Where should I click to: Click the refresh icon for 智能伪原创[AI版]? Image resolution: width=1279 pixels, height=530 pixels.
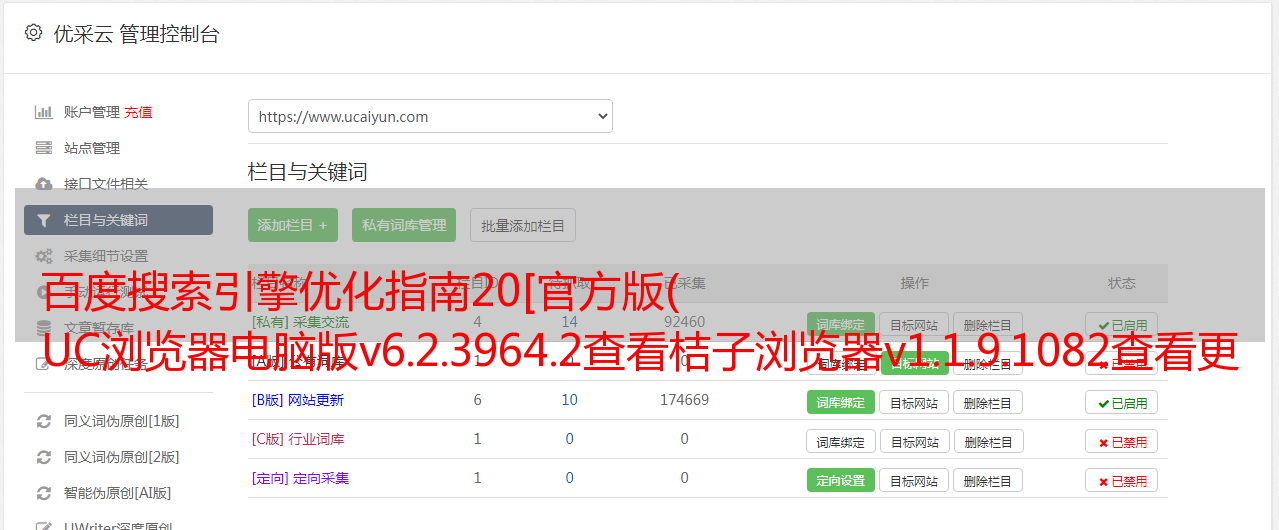pos(43,493)
